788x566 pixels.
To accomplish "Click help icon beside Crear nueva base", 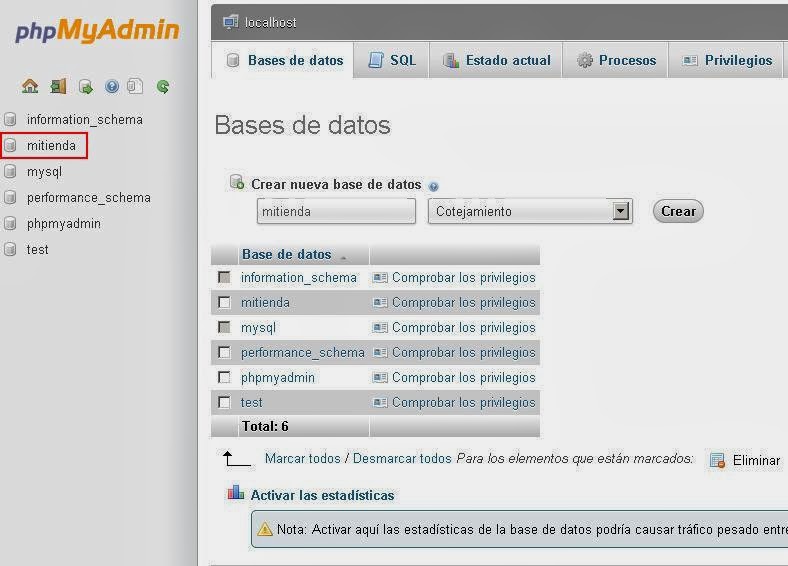I will (433, 186).
